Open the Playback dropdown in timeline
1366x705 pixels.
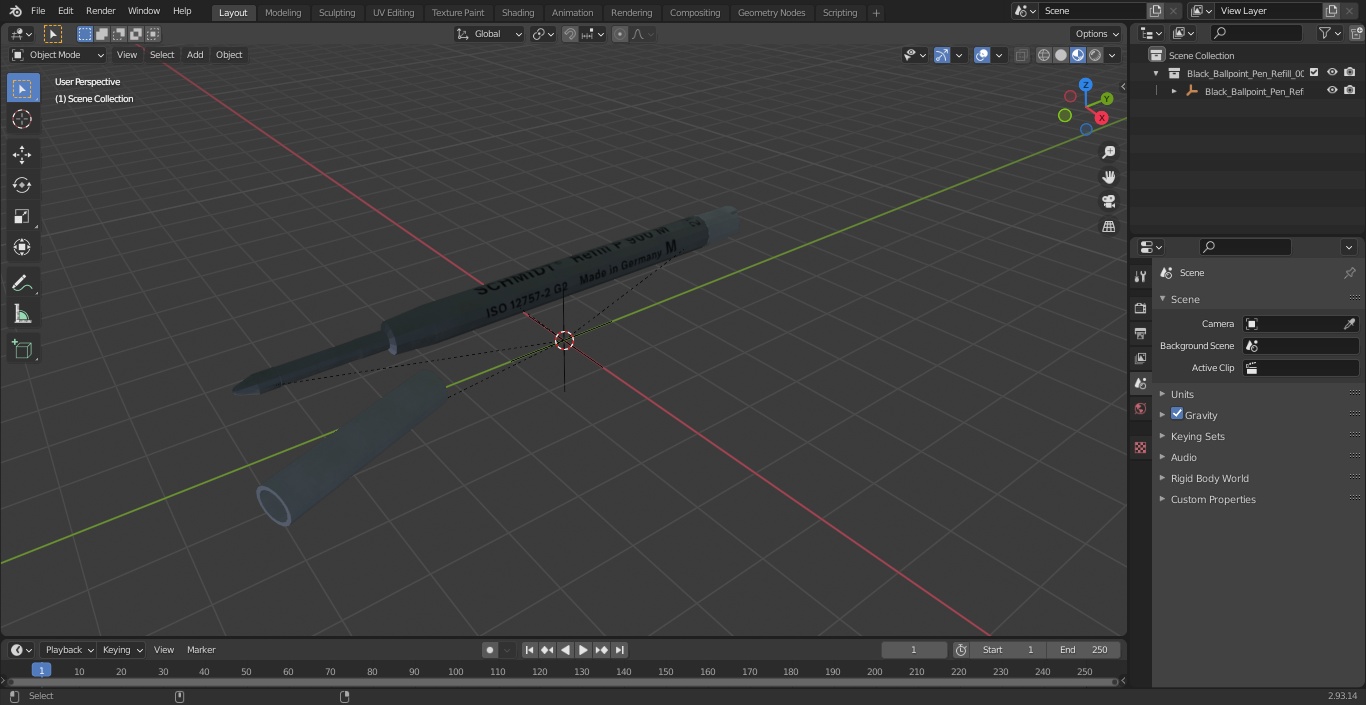point(69,650)
